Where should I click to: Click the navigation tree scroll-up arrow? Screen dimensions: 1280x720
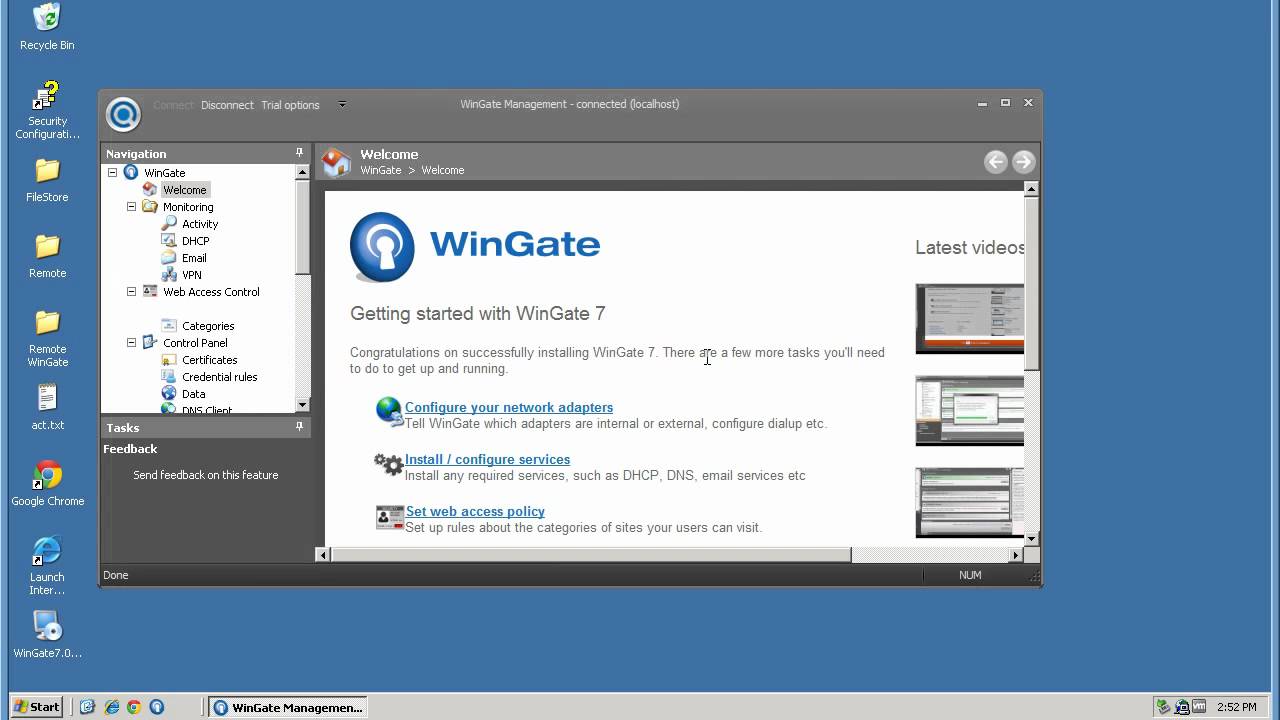point(302,172)
